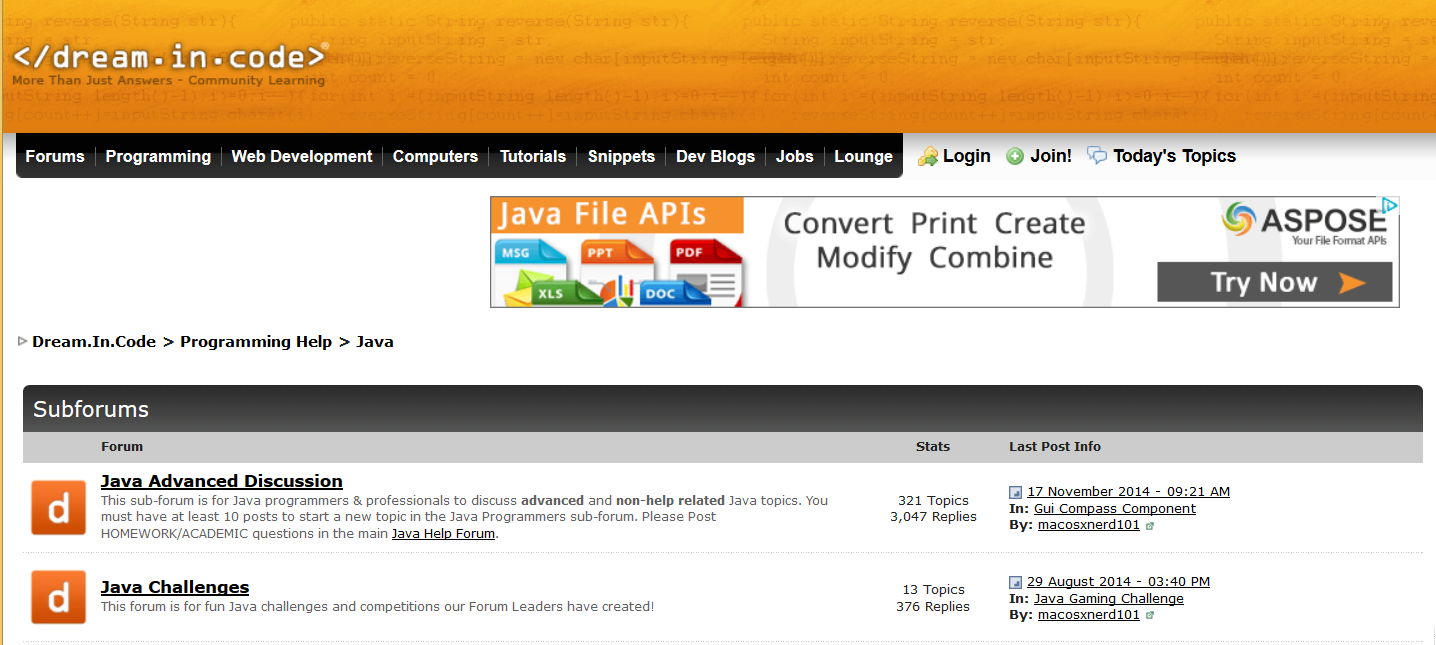View macosxnerd101 profile in Java Challenges row
1436x645 pixels.
click(x=1089, y=615)
